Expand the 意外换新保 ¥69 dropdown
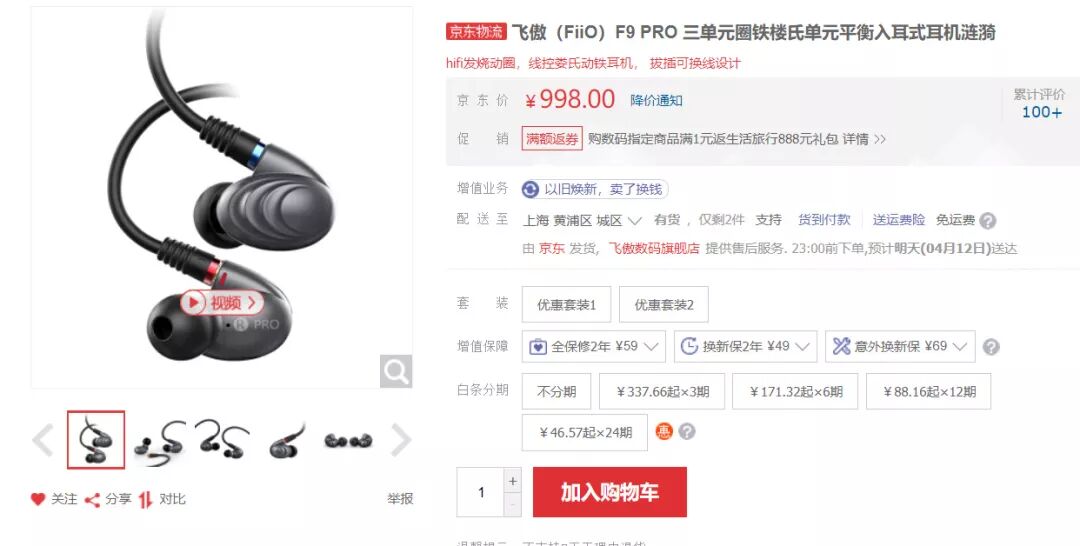 (900, 346)
